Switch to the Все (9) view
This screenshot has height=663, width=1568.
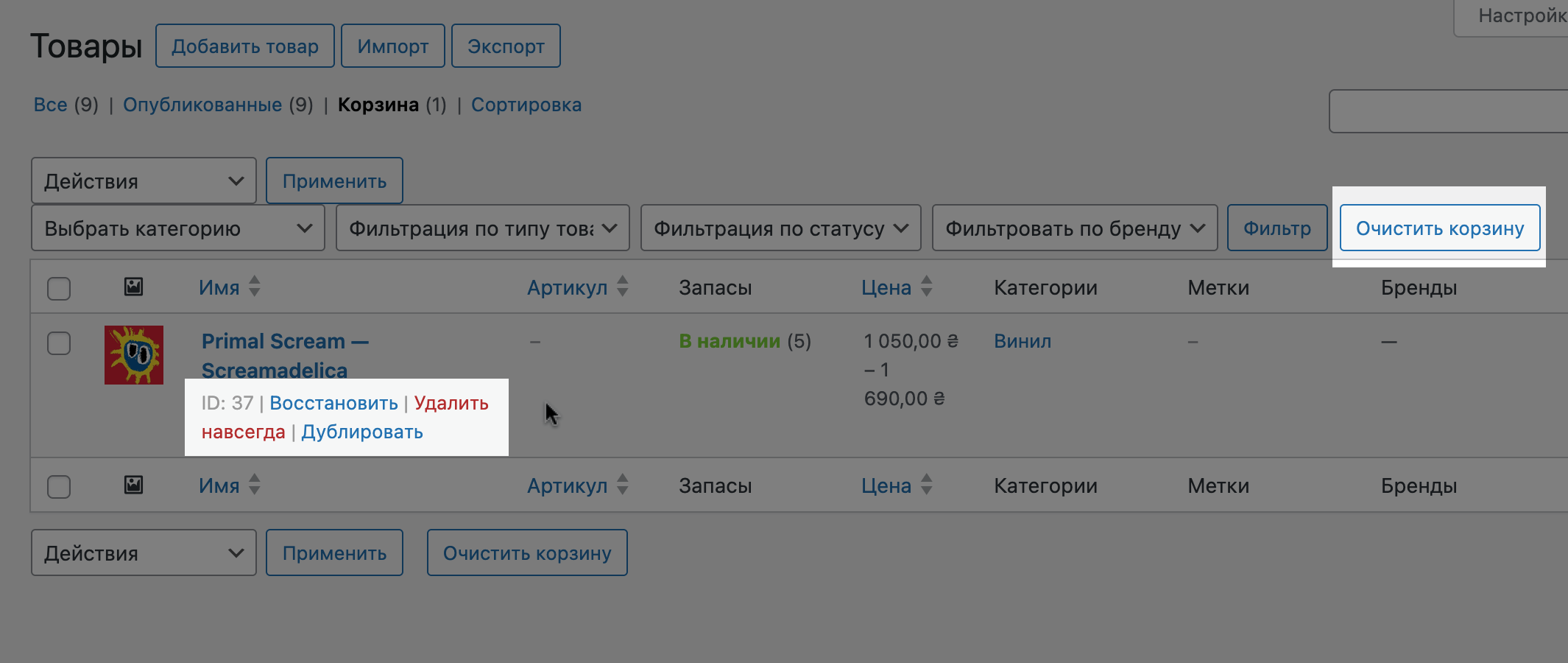point(66,105)
